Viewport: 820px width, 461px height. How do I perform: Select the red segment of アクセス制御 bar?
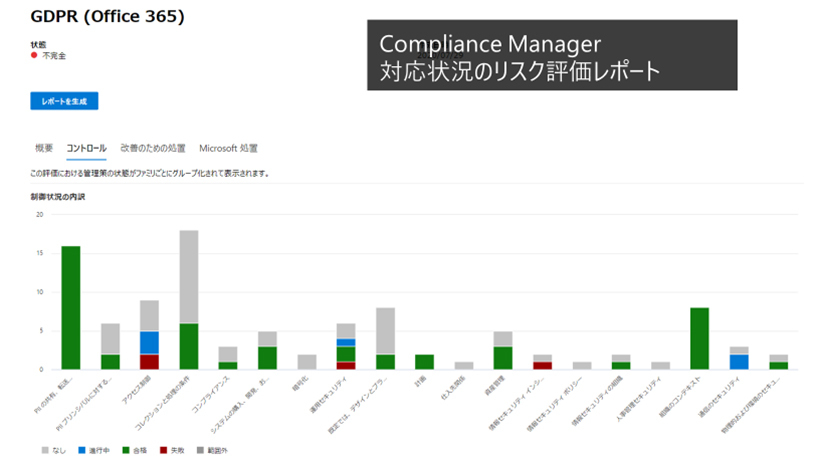150,362
